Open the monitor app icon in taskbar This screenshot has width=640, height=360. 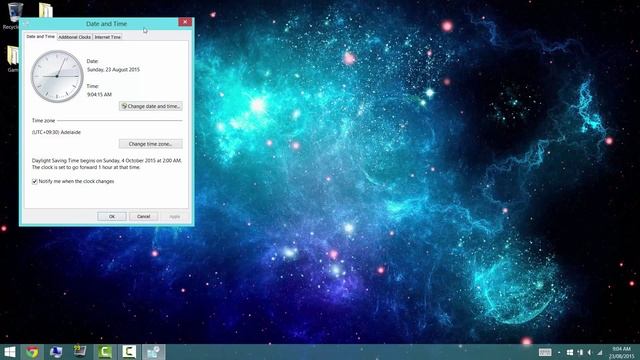(80, 351)
